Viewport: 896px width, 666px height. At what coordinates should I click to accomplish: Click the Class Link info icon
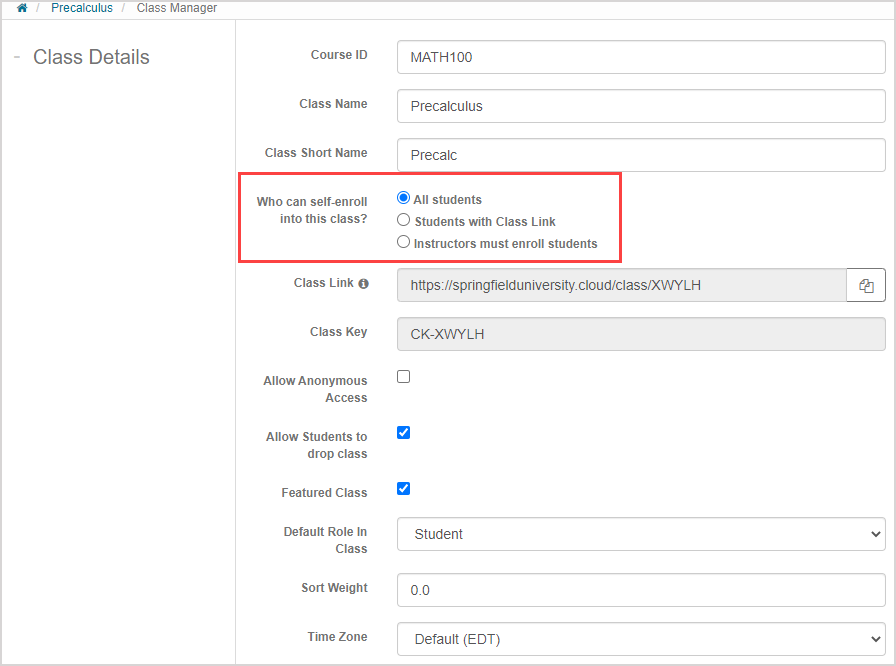pyautogui.click(x=363, y=284)
